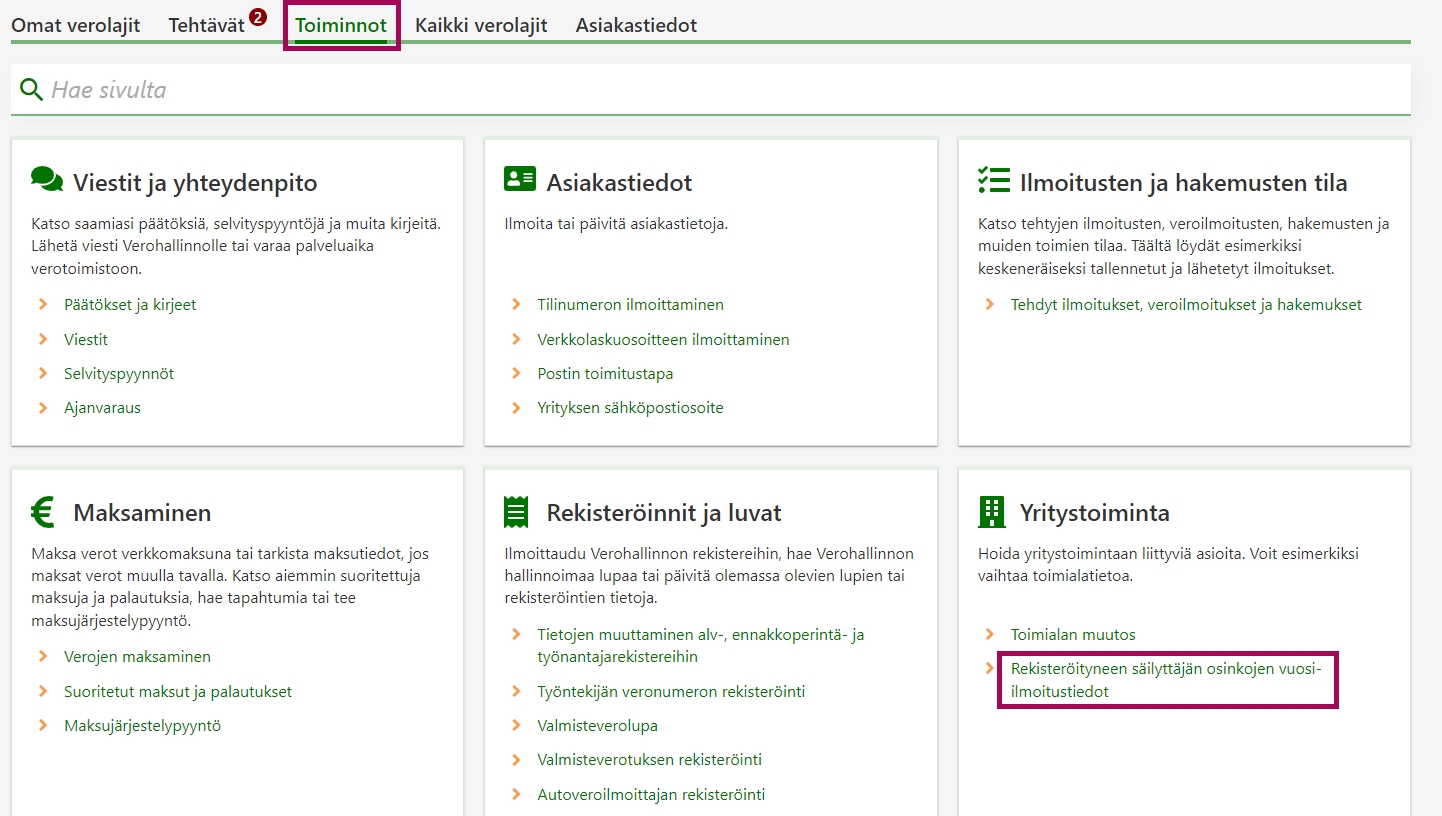
Task: Click the receipt icon beside Rekisteröinnit ja luvat
Action: coord(517,512)
